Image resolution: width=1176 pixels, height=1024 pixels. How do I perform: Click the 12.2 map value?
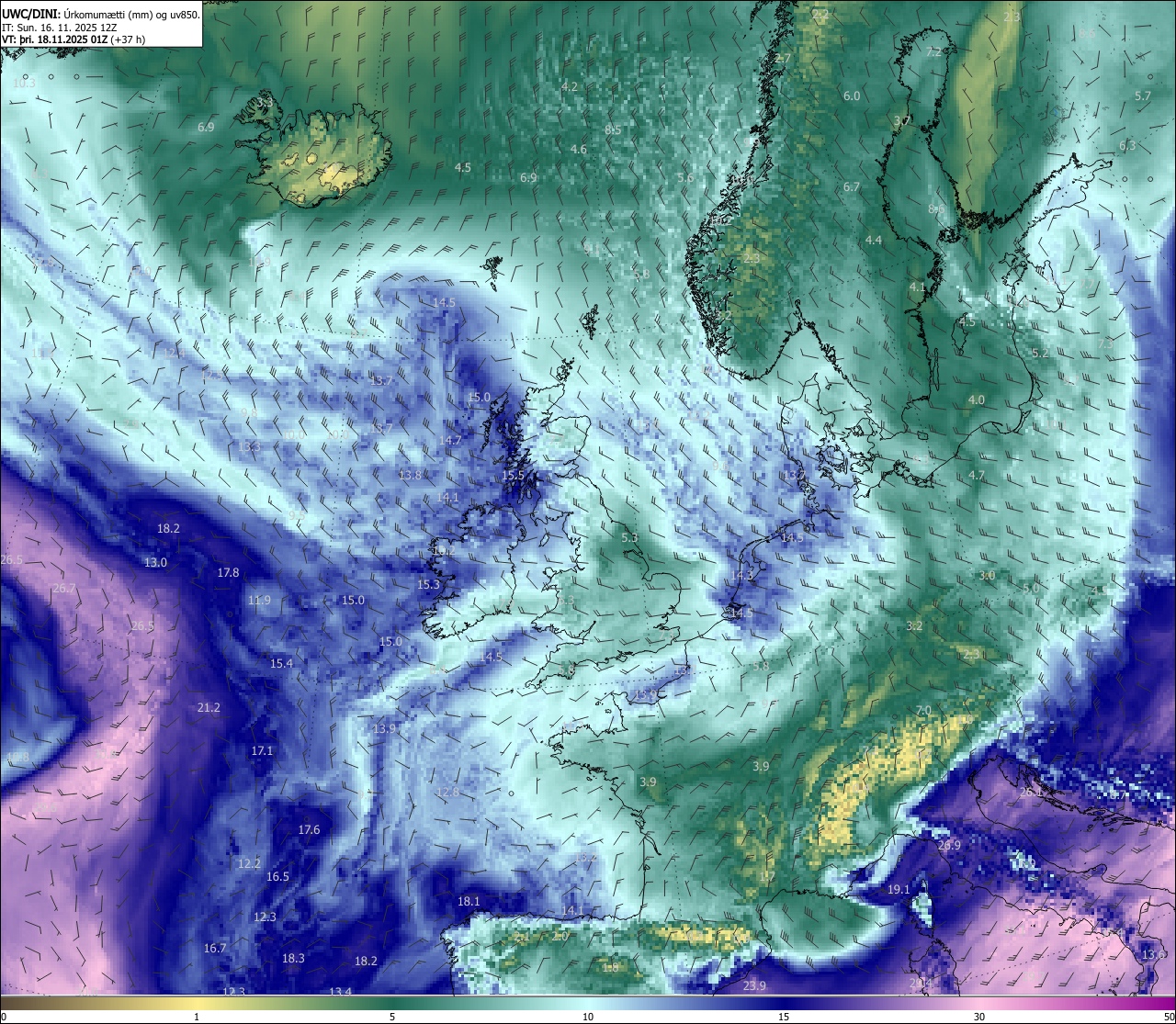click(249, 863)
